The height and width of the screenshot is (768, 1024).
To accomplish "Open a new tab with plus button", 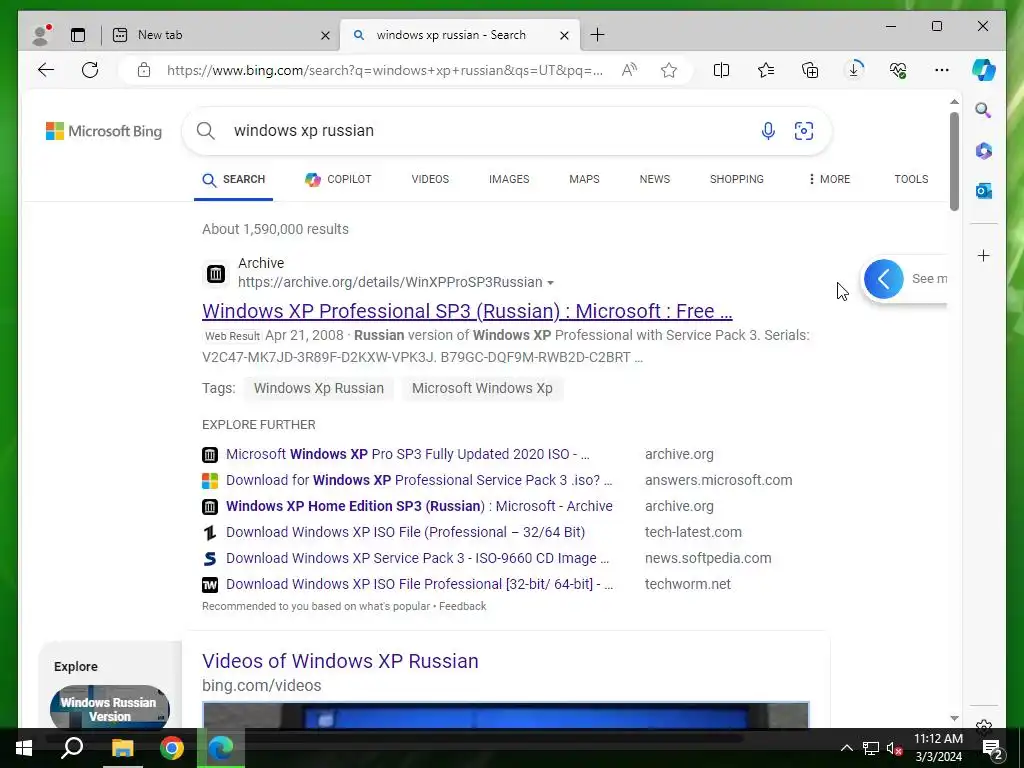I will tap(597, 35).
